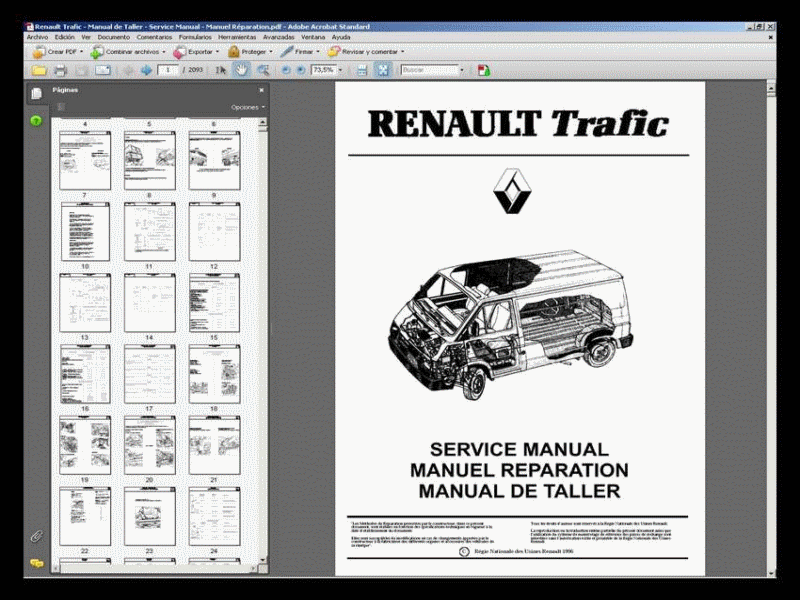The width and height of the screenshot is (800, 600).
Task: Select the Marquee Zoom tool
Action: click(x=263, y=70)
